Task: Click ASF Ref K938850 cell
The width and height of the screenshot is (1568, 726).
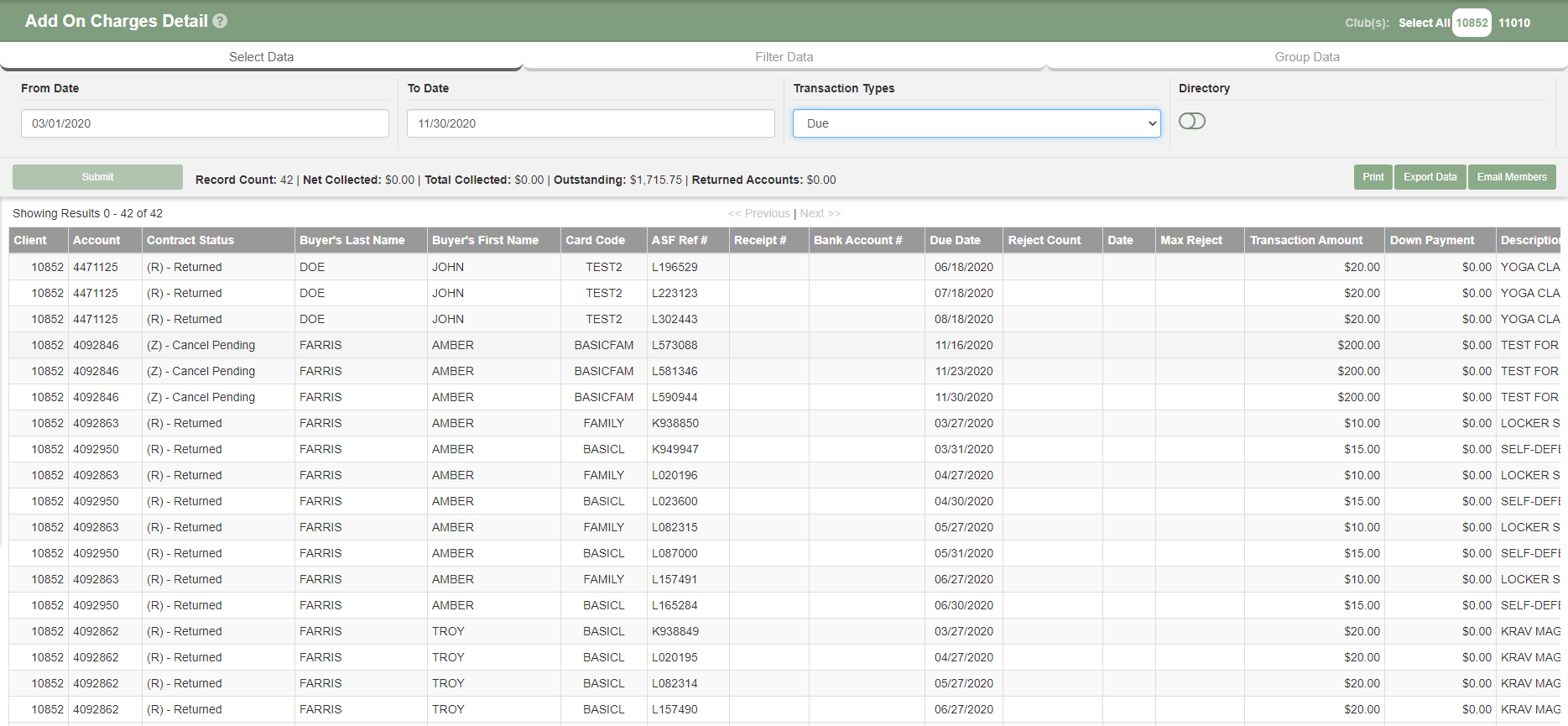Action: pos(688,423)
